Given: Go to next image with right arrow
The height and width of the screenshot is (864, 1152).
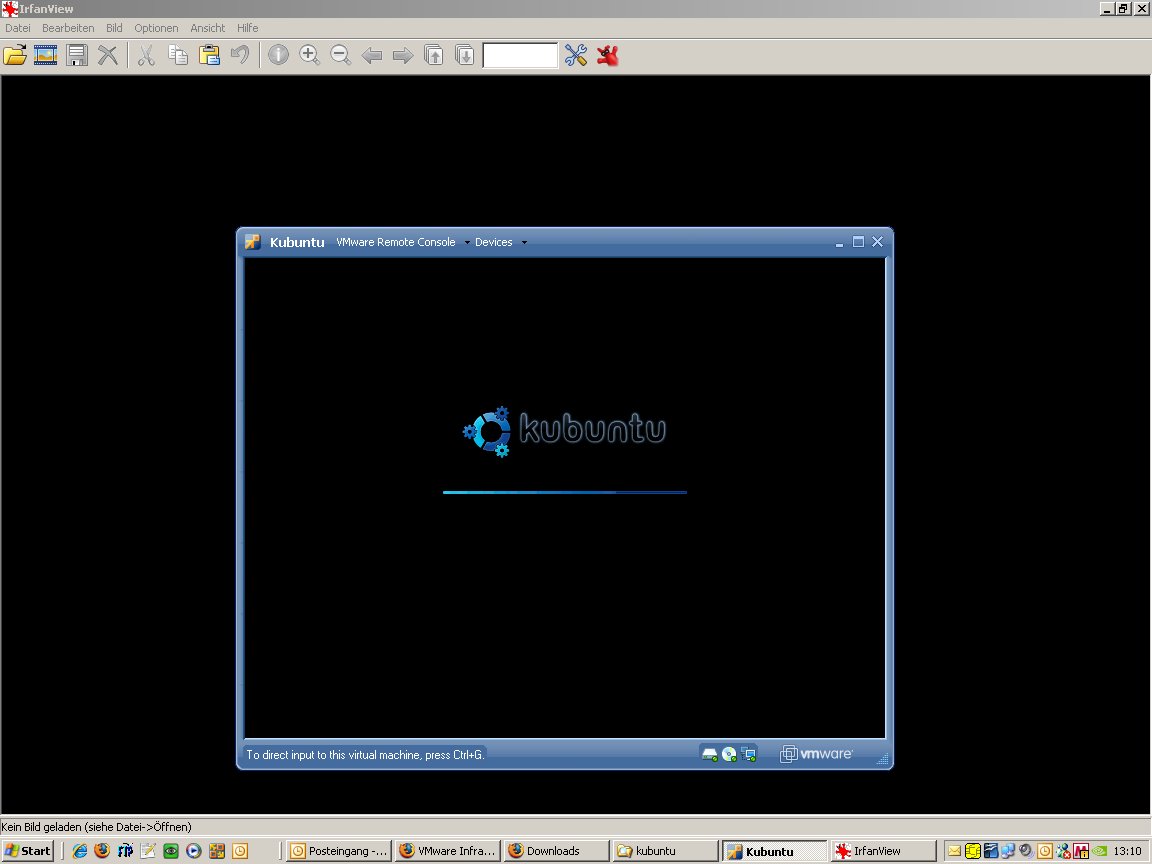Looking at the screenshot, I should [x=403, y=55].
